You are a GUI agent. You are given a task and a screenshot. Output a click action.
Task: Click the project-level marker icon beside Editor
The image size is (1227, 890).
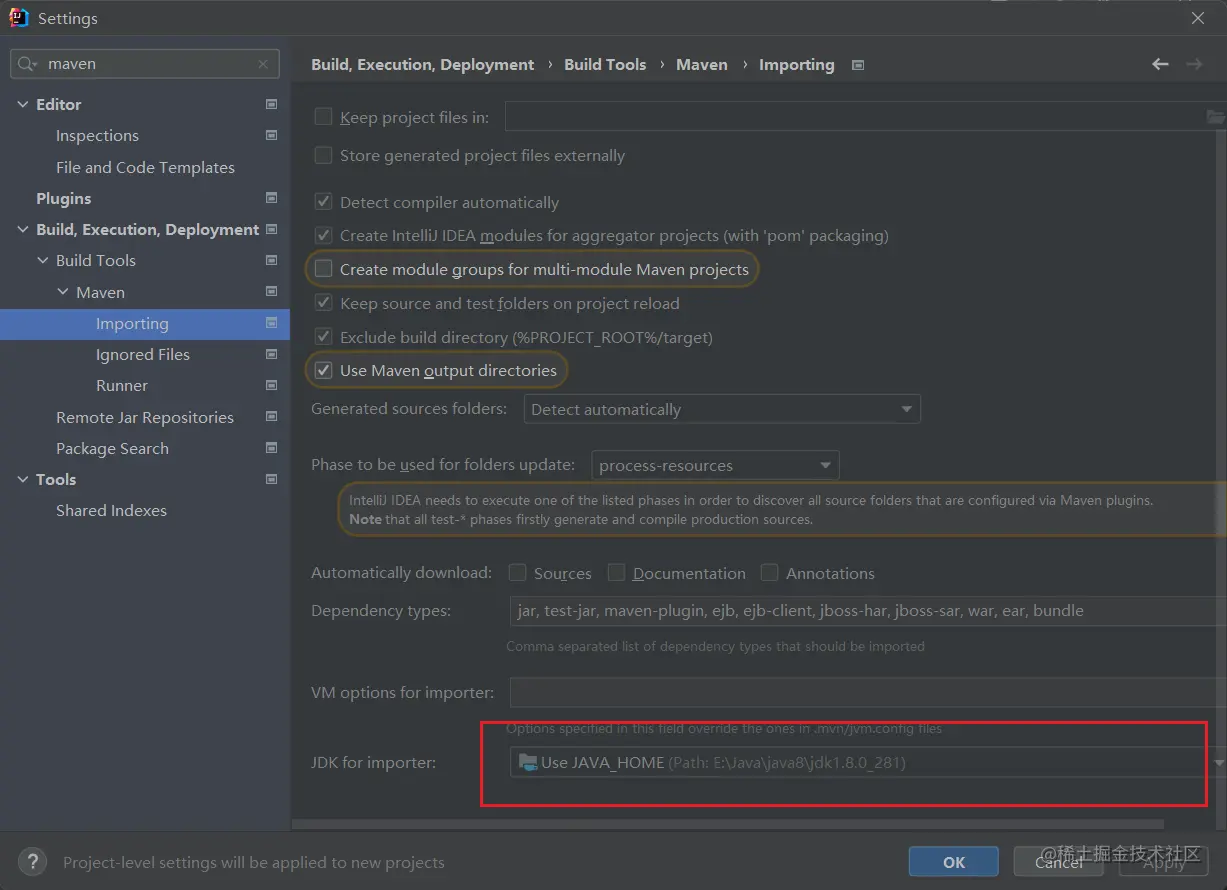click(x=271, y=104)
